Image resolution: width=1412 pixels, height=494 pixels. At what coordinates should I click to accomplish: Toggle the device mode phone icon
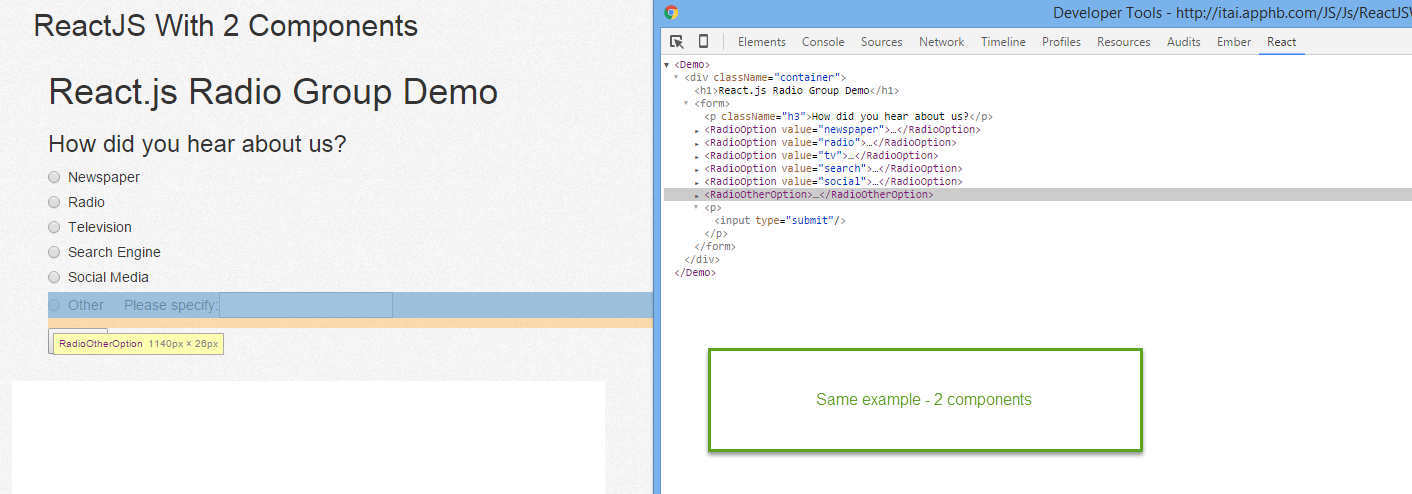703,42
